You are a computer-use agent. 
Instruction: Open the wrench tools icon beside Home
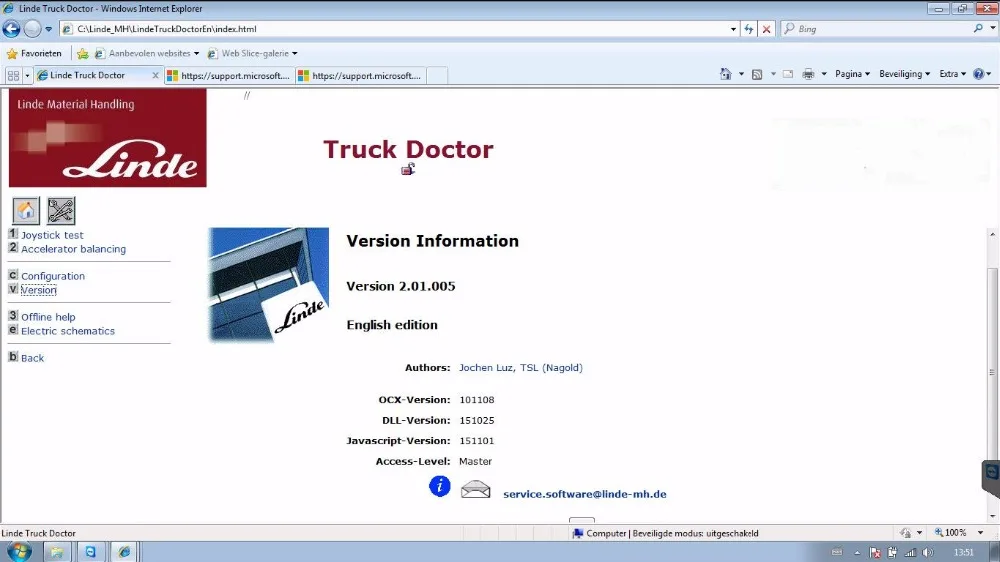61,211
